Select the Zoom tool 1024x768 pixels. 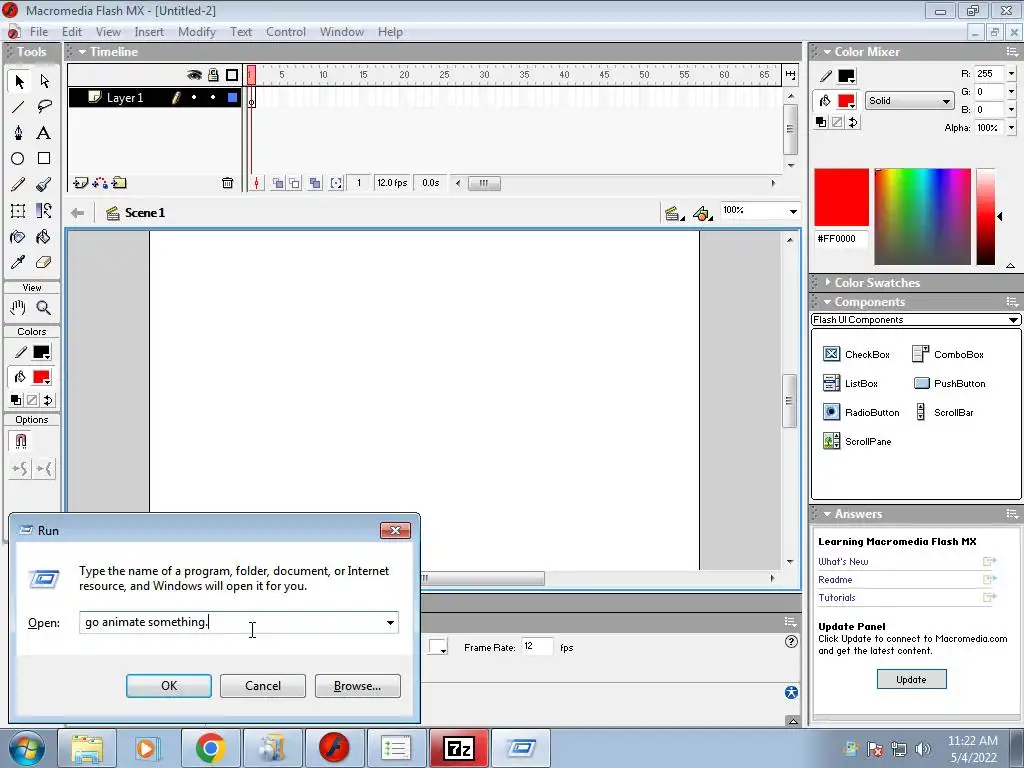coord(44,308)
